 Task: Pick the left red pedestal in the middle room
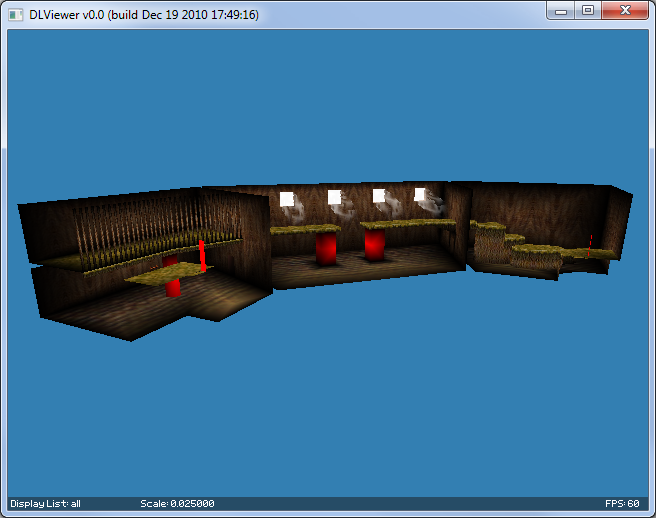coord(327,248)
